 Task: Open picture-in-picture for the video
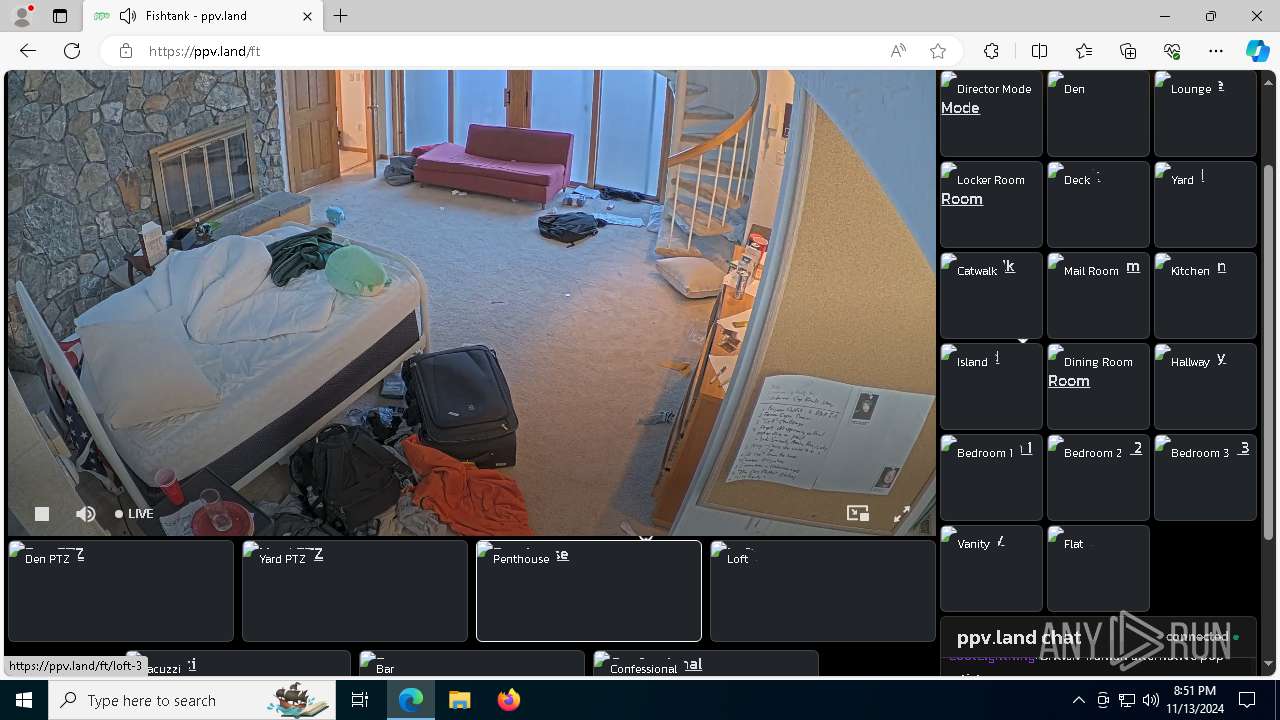click(858, 514)
